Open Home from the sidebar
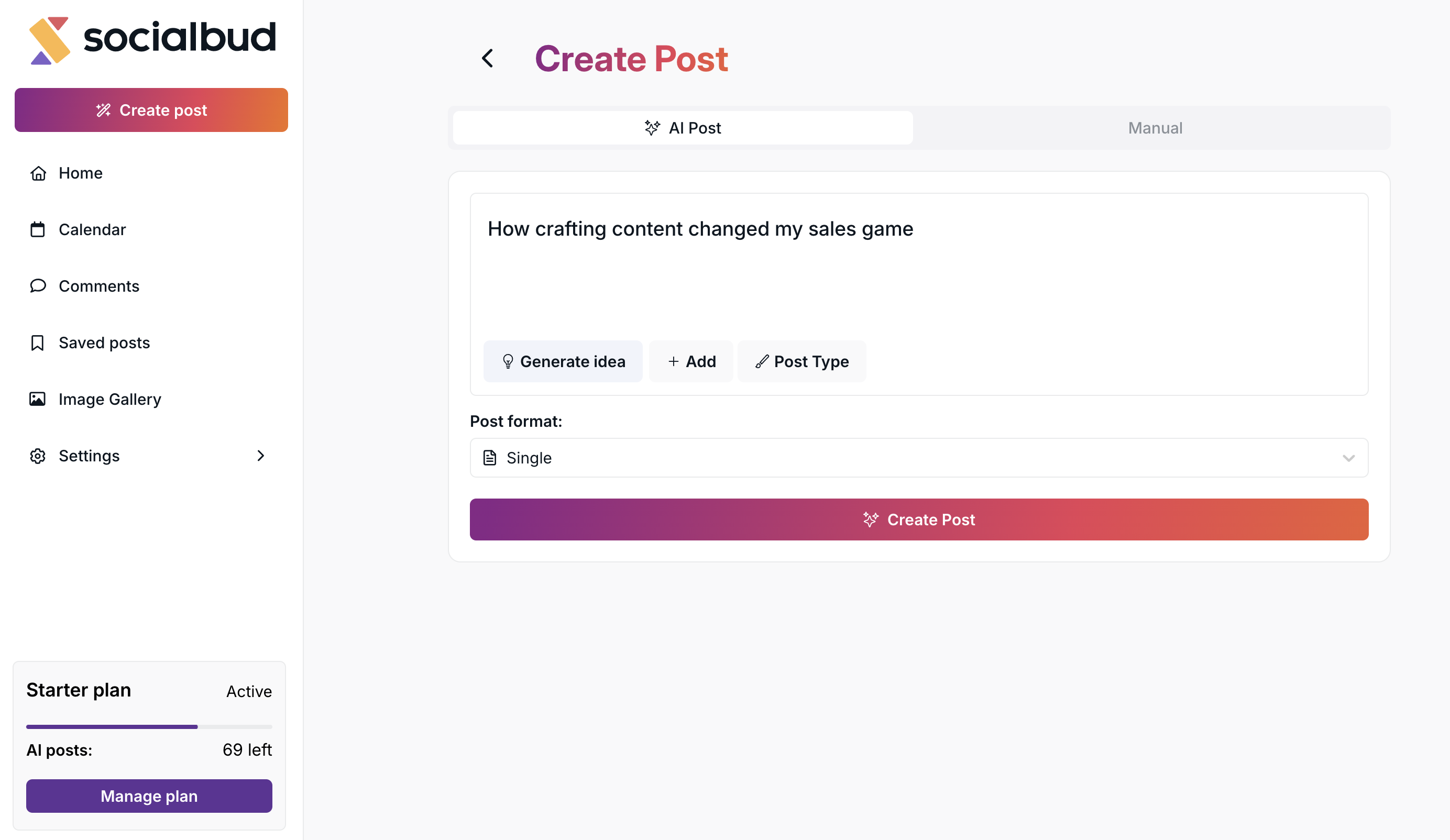Viewport: 1450px width, 840px height. click(80, 173)
